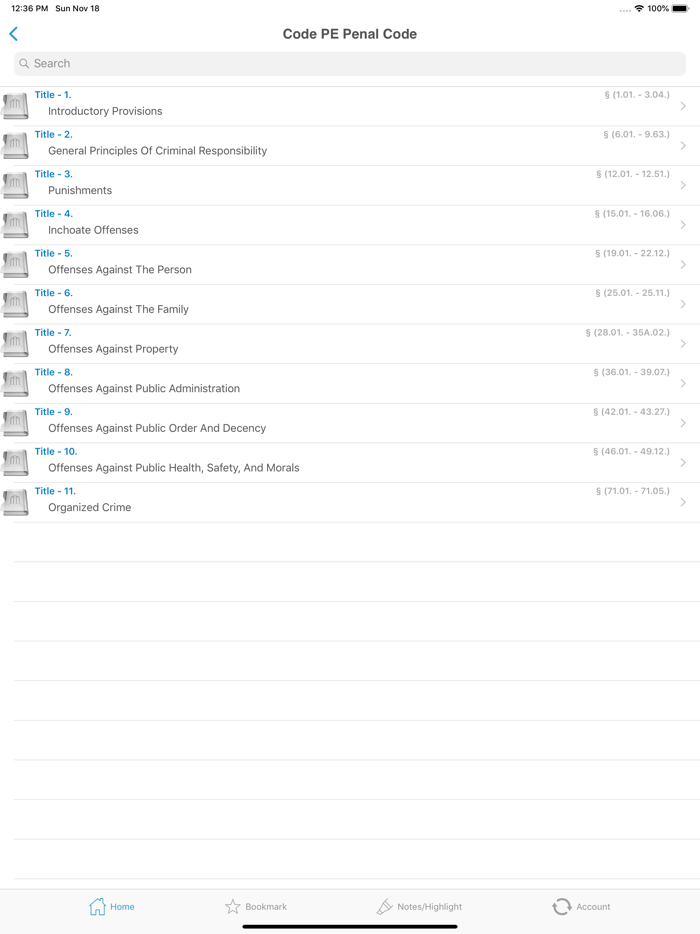Tap the back arrow icon

pos(14,34)
